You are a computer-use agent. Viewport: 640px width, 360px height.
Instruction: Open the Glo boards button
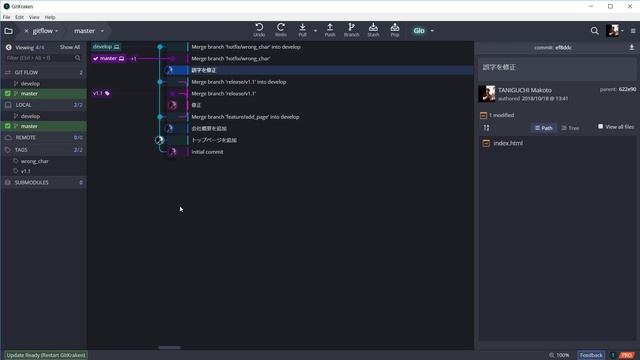click(419, 31)
